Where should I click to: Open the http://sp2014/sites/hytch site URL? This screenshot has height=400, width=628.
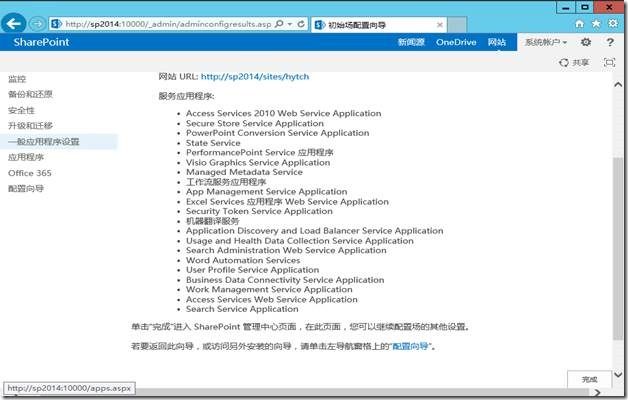coord(255,76)
